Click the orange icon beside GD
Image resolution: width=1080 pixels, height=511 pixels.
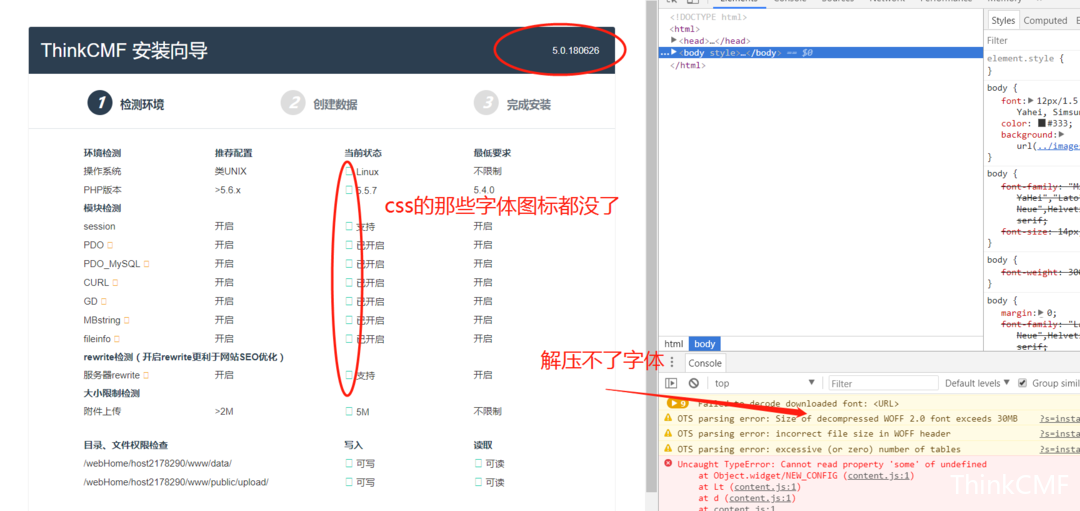[x=103, y=302]
